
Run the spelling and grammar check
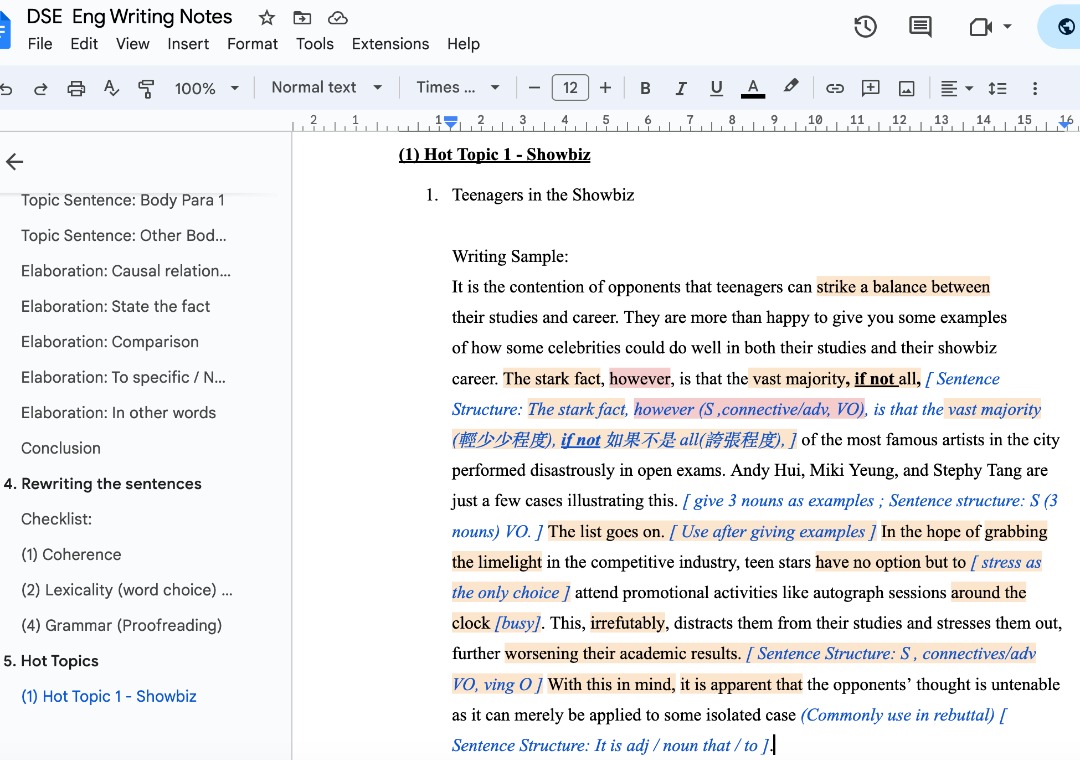111,88
